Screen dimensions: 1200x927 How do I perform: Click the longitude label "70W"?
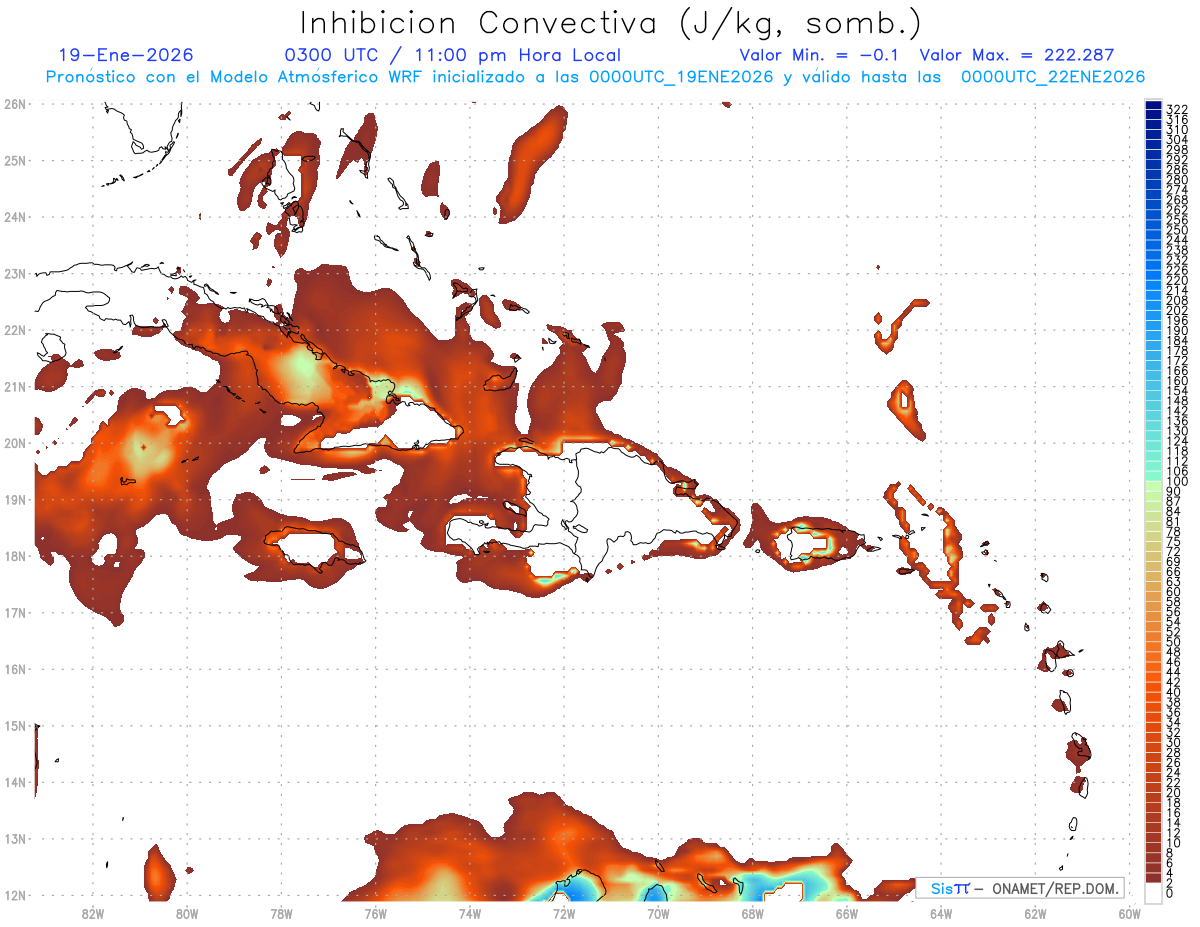(658, 914)
